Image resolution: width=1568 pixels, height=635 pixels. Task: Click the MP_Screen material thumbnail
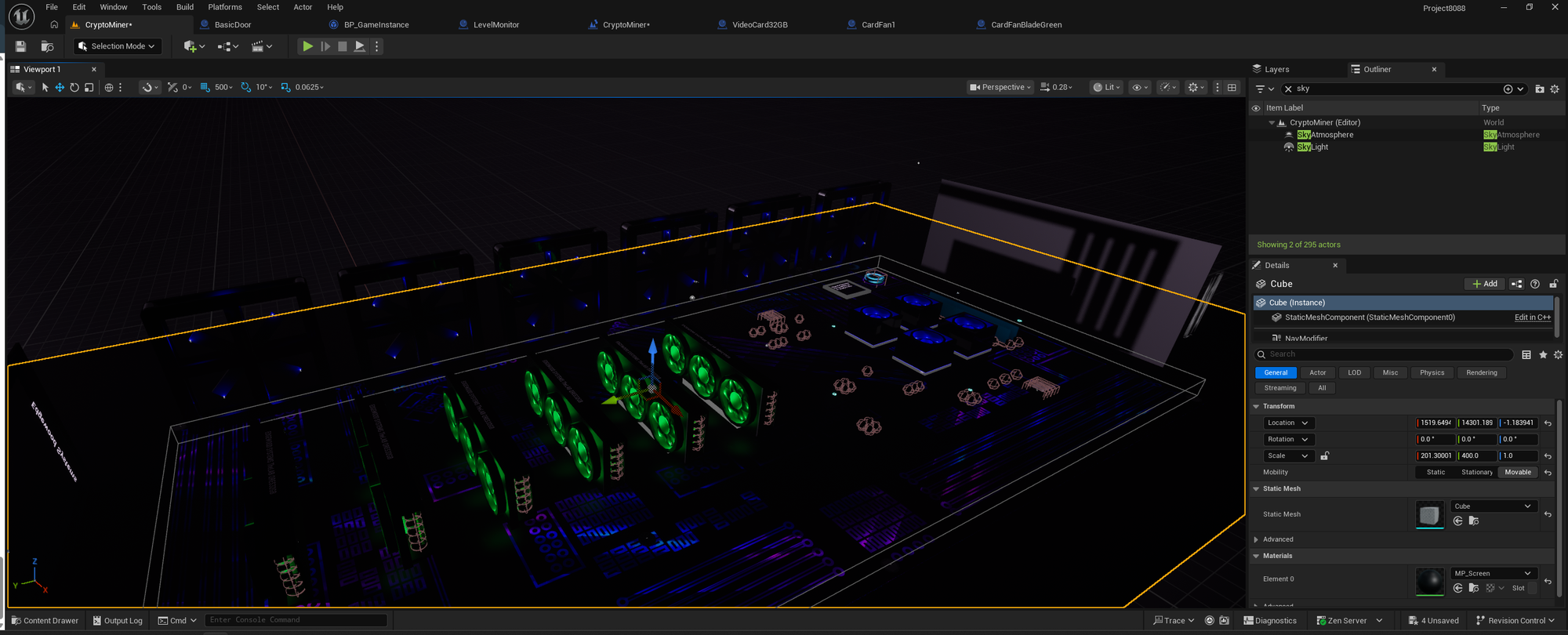[x=1429, y=581]
